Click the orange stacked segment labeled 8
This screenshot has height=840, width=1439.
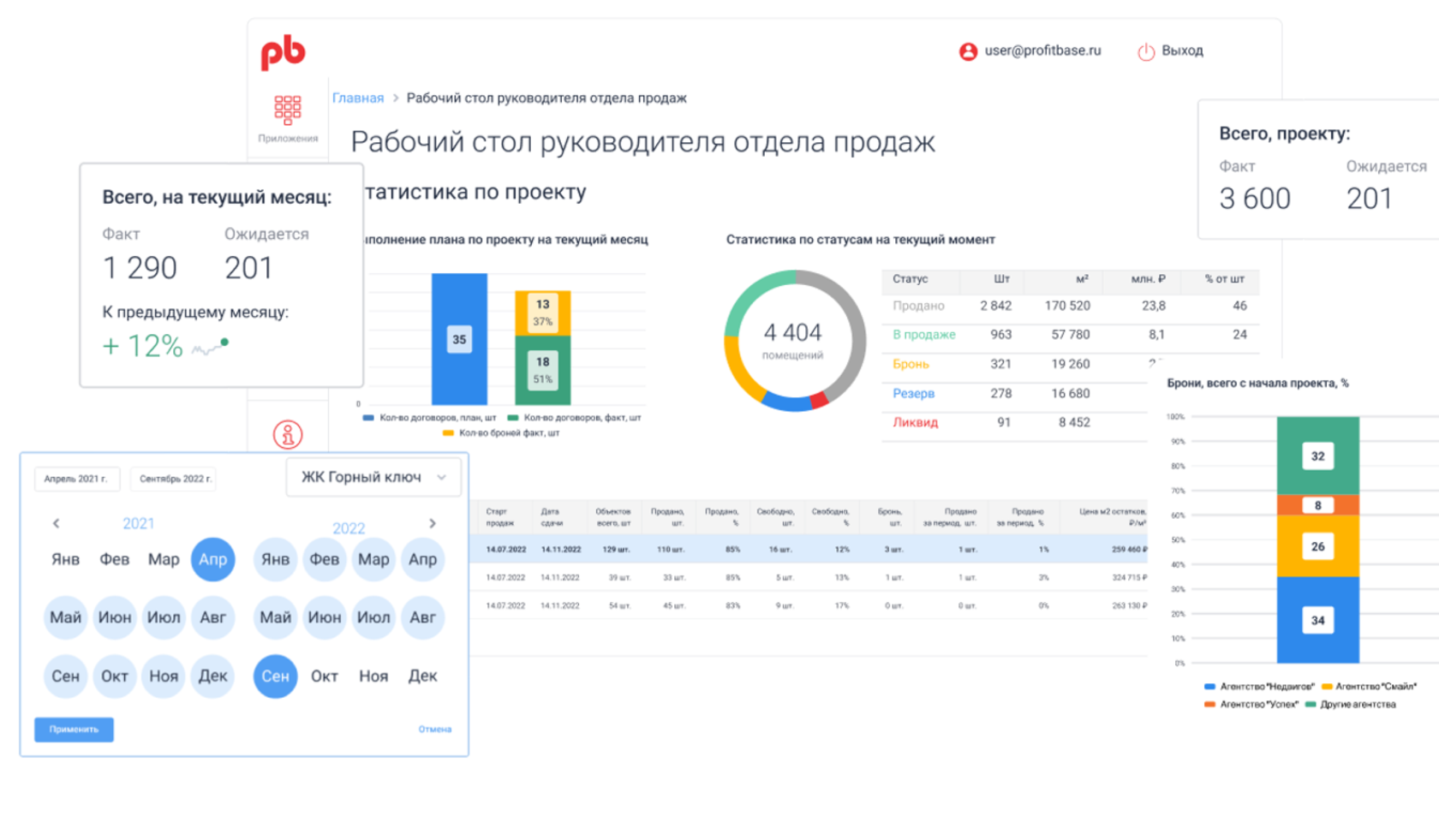[1317, 505]
